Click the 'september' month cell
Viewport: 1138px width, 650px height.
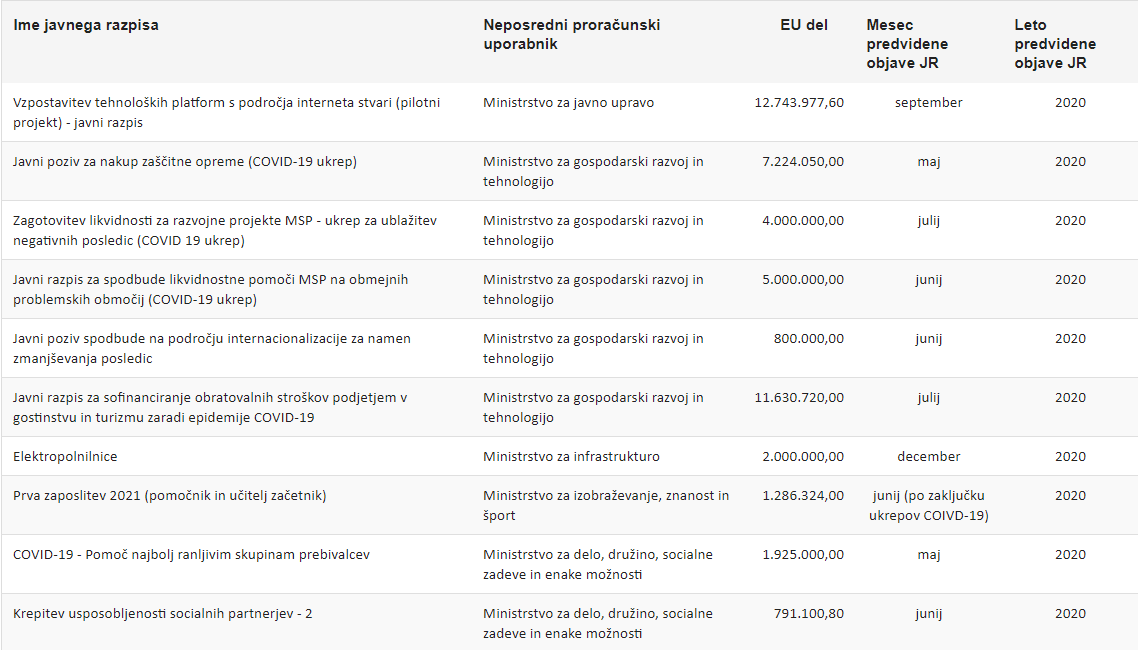(x=929, y=102)
